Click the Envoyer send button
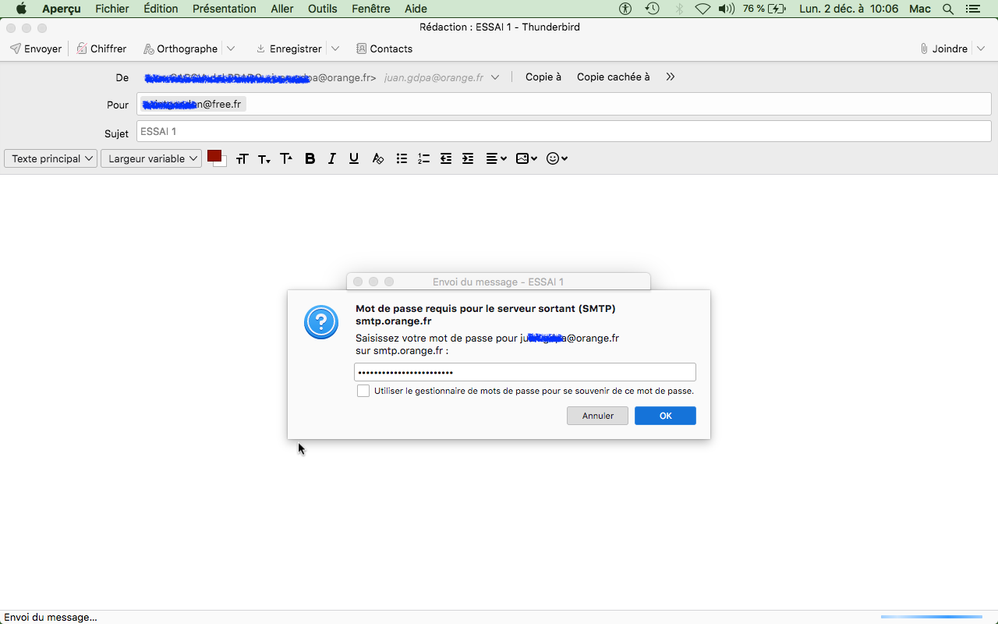The width and height of the screenshot is (998, 624). (36, 49)
